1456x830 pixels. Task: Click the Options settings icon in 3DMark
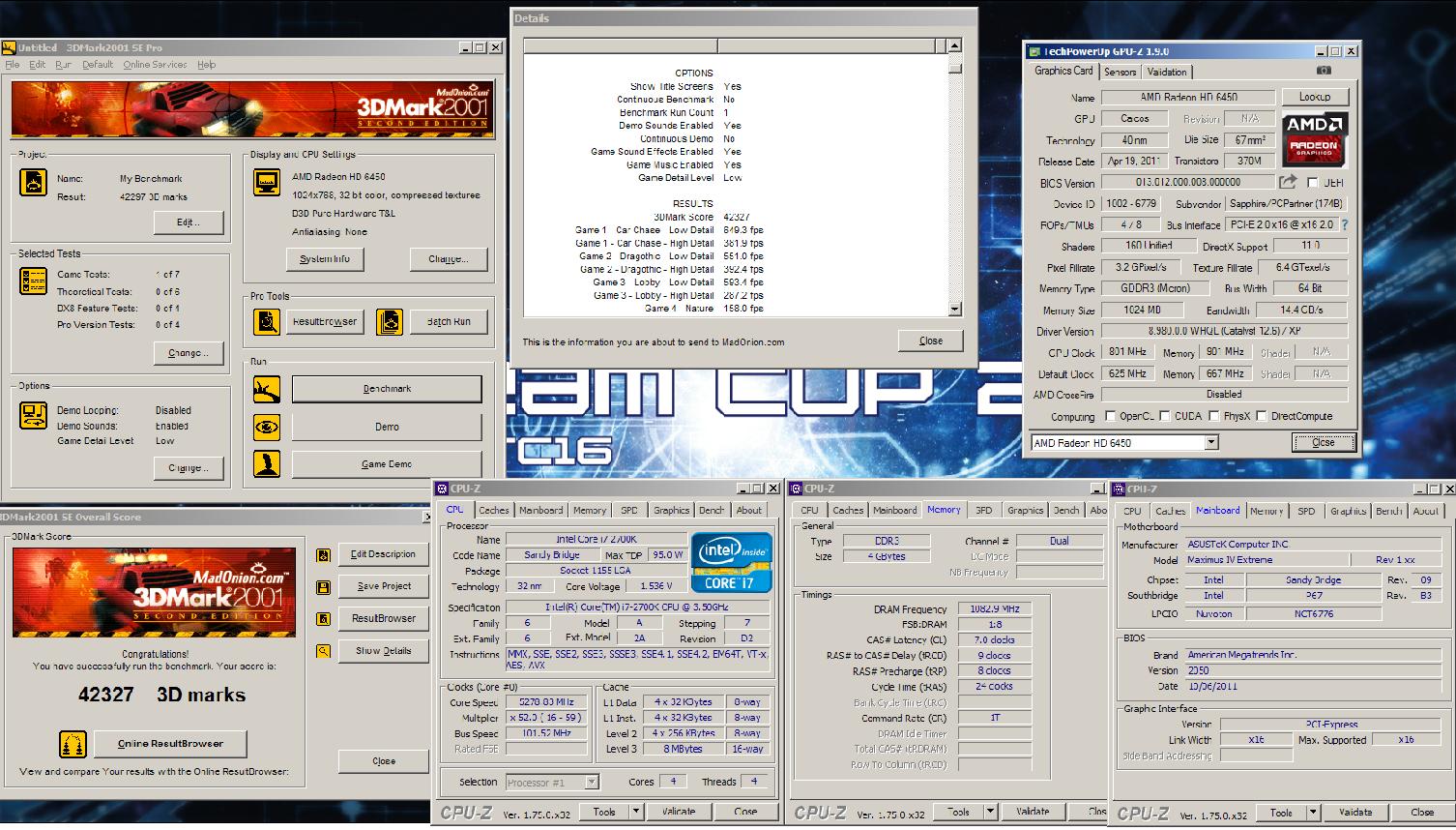pyautogui.click(x=33, y=415)
